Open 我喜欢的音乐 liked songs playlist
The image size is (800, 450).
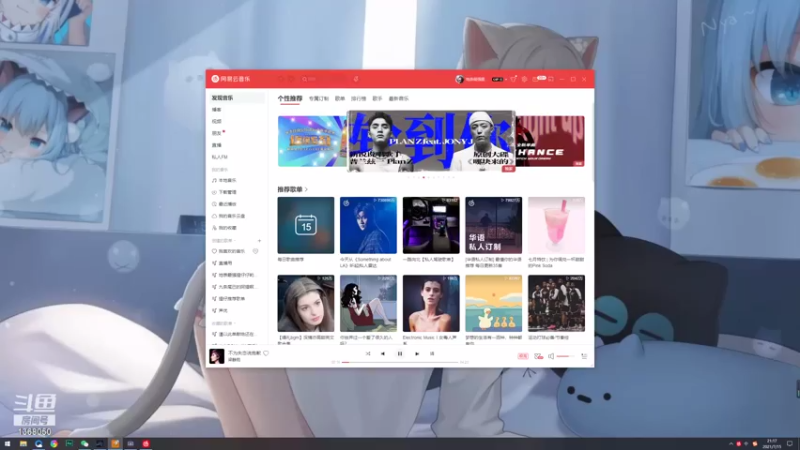coord(228,251)
